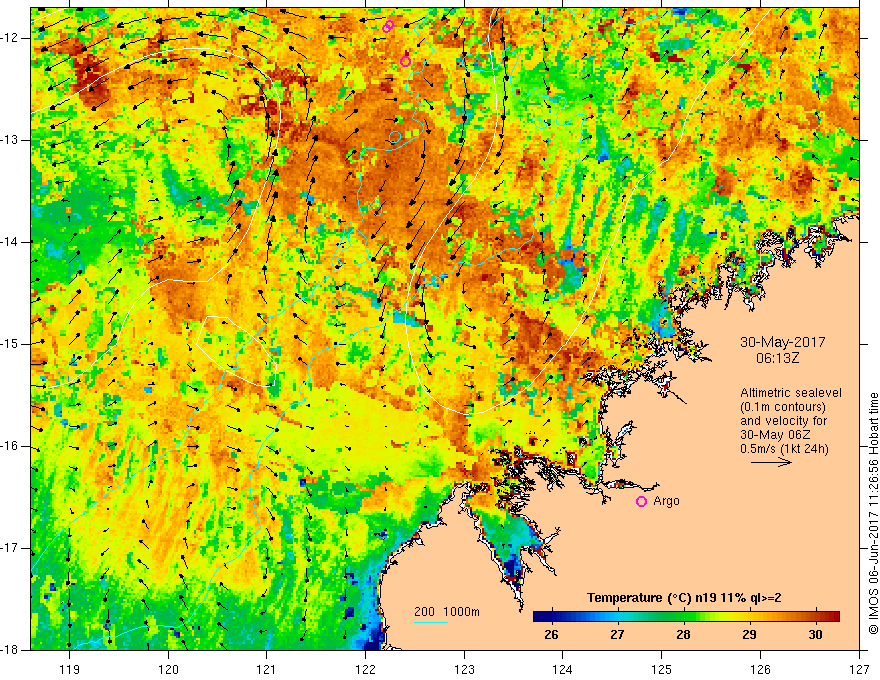Screen dimensions: 880x680
Task: Click the longitude axis label '127'
Action: [859, 669]
